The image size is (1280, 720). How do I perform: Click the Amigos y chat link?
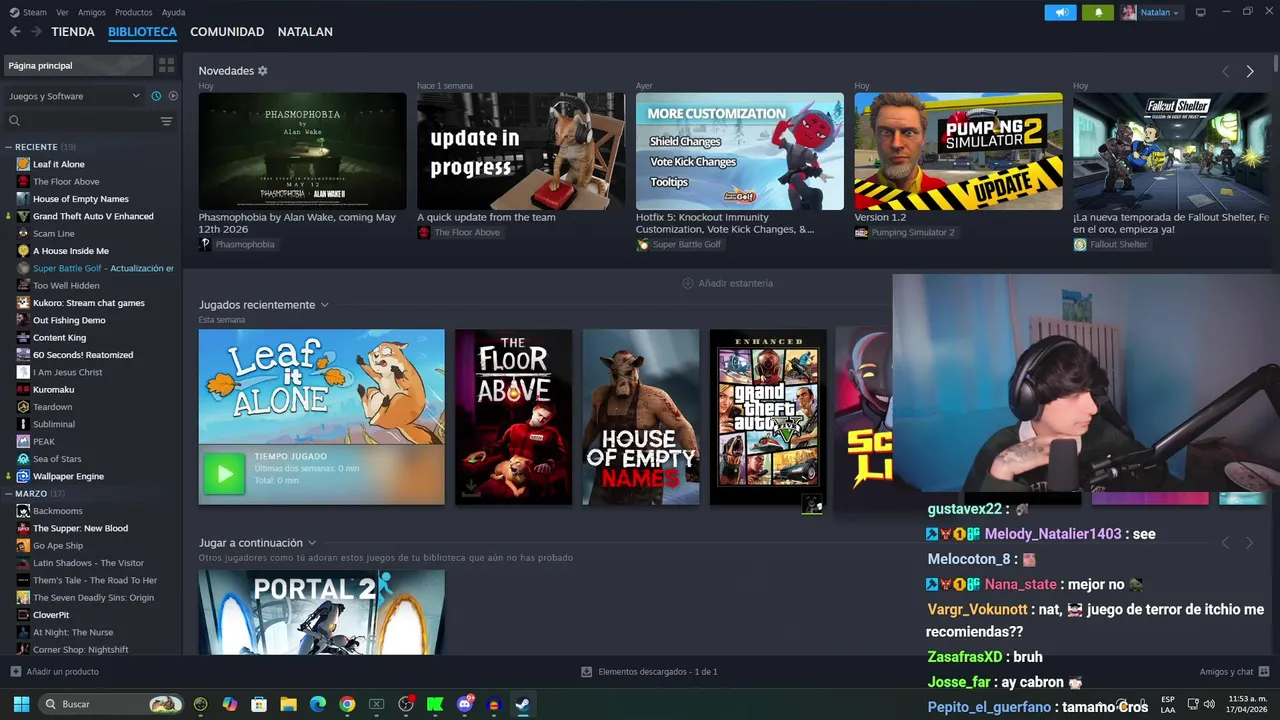(1226, 672)
